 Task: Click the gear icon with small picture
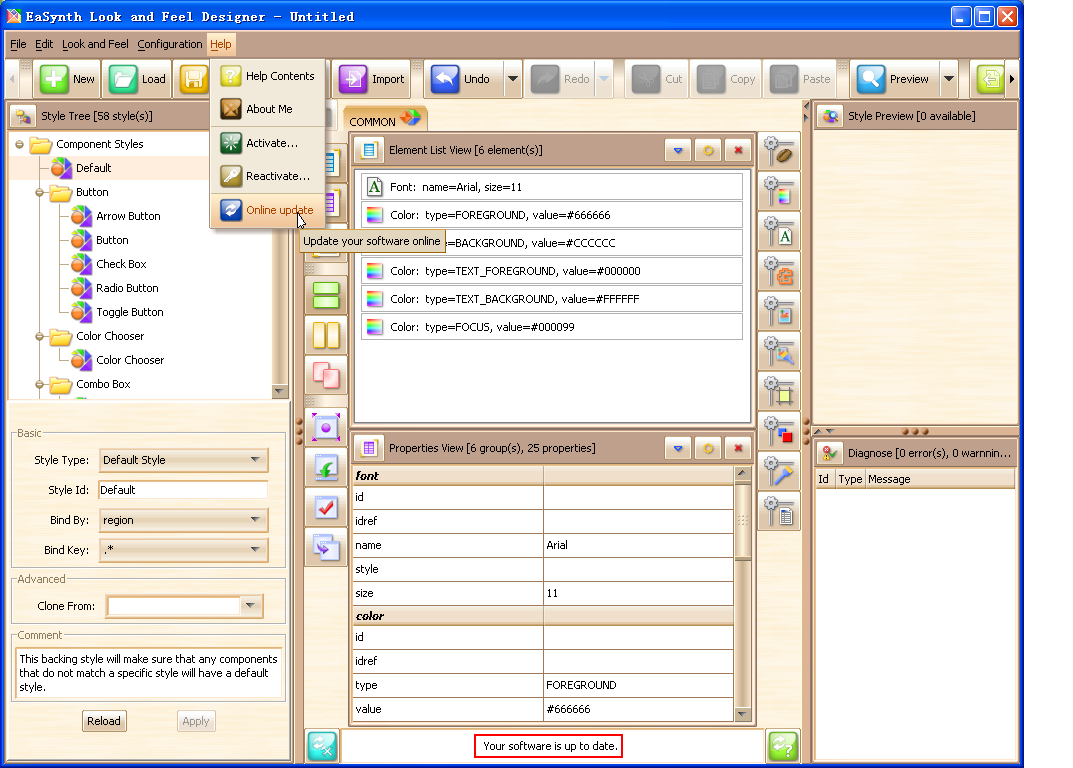[x=779, y=311]
